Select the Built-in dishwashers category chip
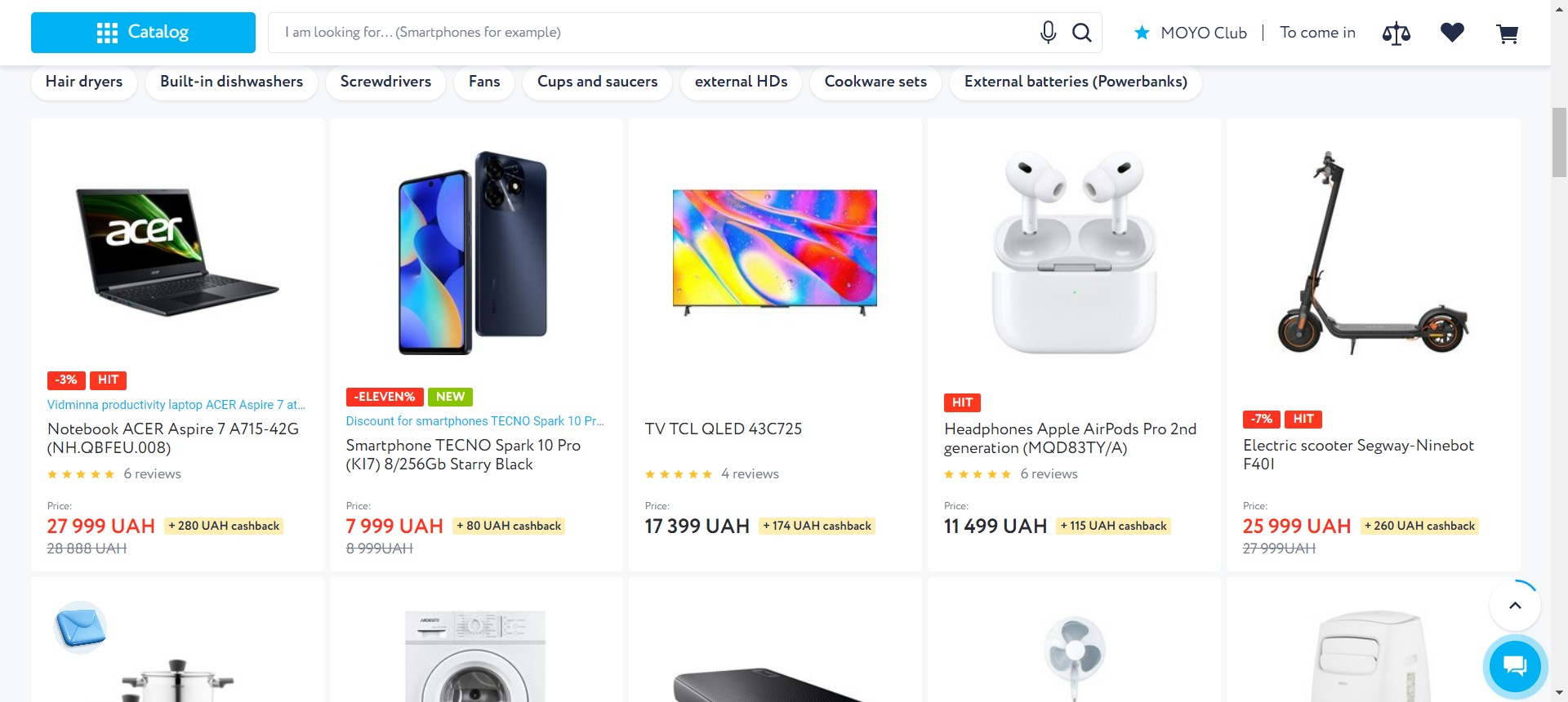Image resolution: width=1568 pixels, height=702 pixels. (231, 82)
